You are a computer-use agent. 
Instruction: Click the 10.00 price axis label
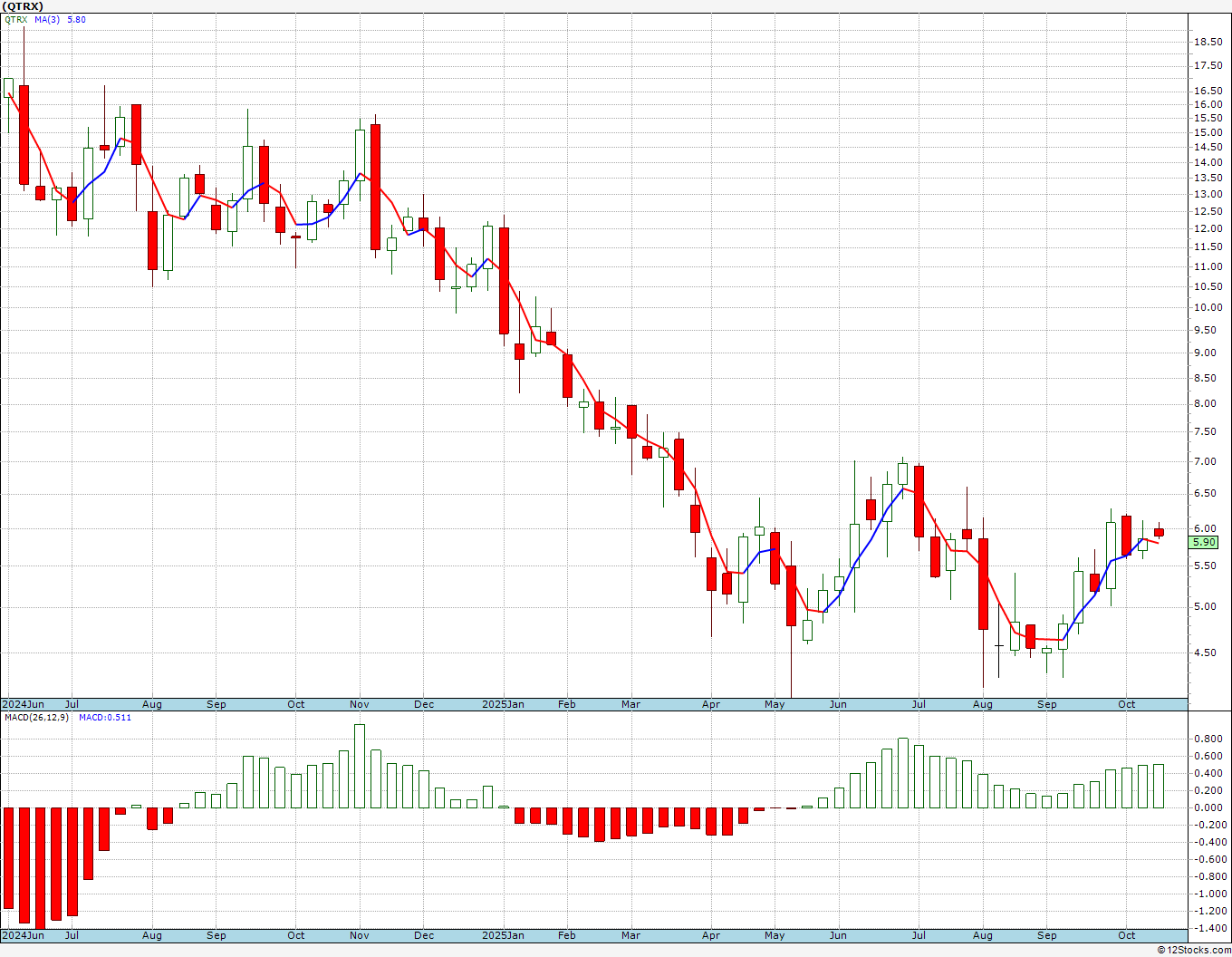click(x=1208, y=307)
